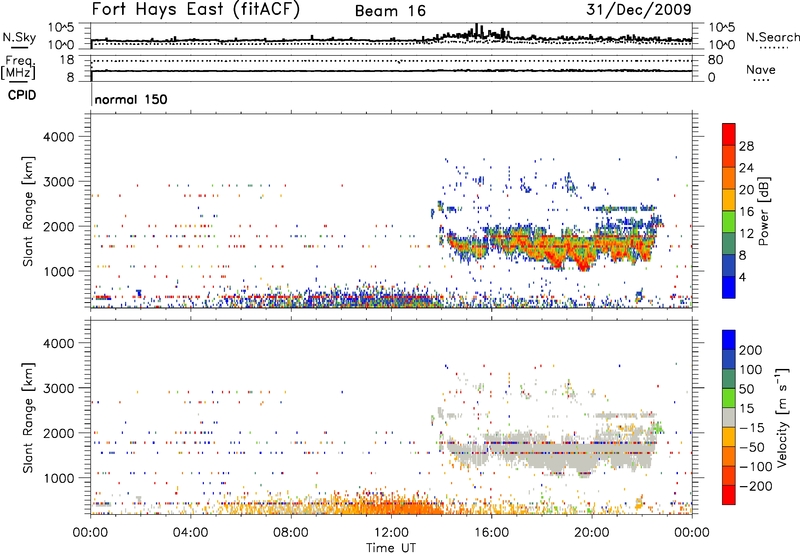Screen dimensions: 800x554
Task: Select the "-200" label on the velocity colorbar
Action: (x=756, y=486)
